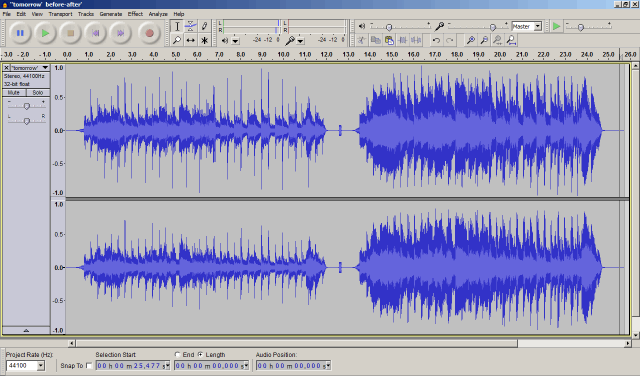Open the Length time format dropdown

[x=246, y=366]
